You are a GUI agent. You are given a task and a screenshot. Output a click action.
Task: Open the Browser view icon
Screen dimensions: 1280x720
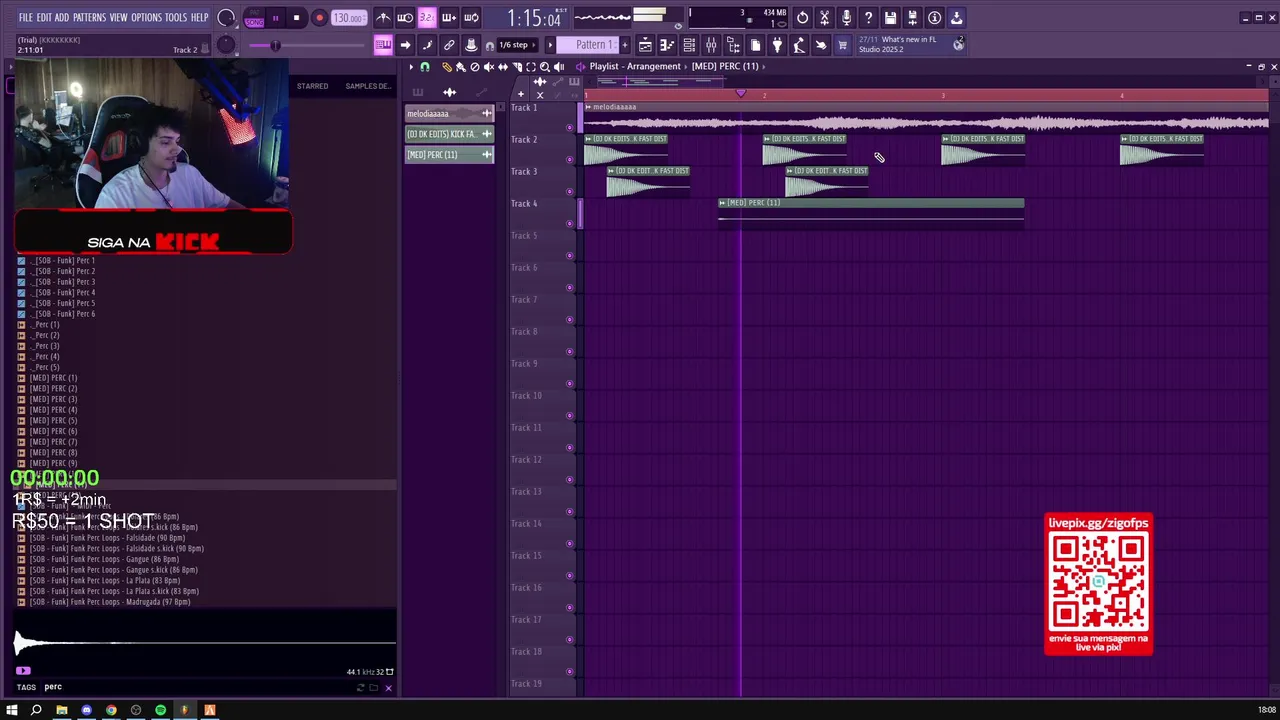point(733,45)
